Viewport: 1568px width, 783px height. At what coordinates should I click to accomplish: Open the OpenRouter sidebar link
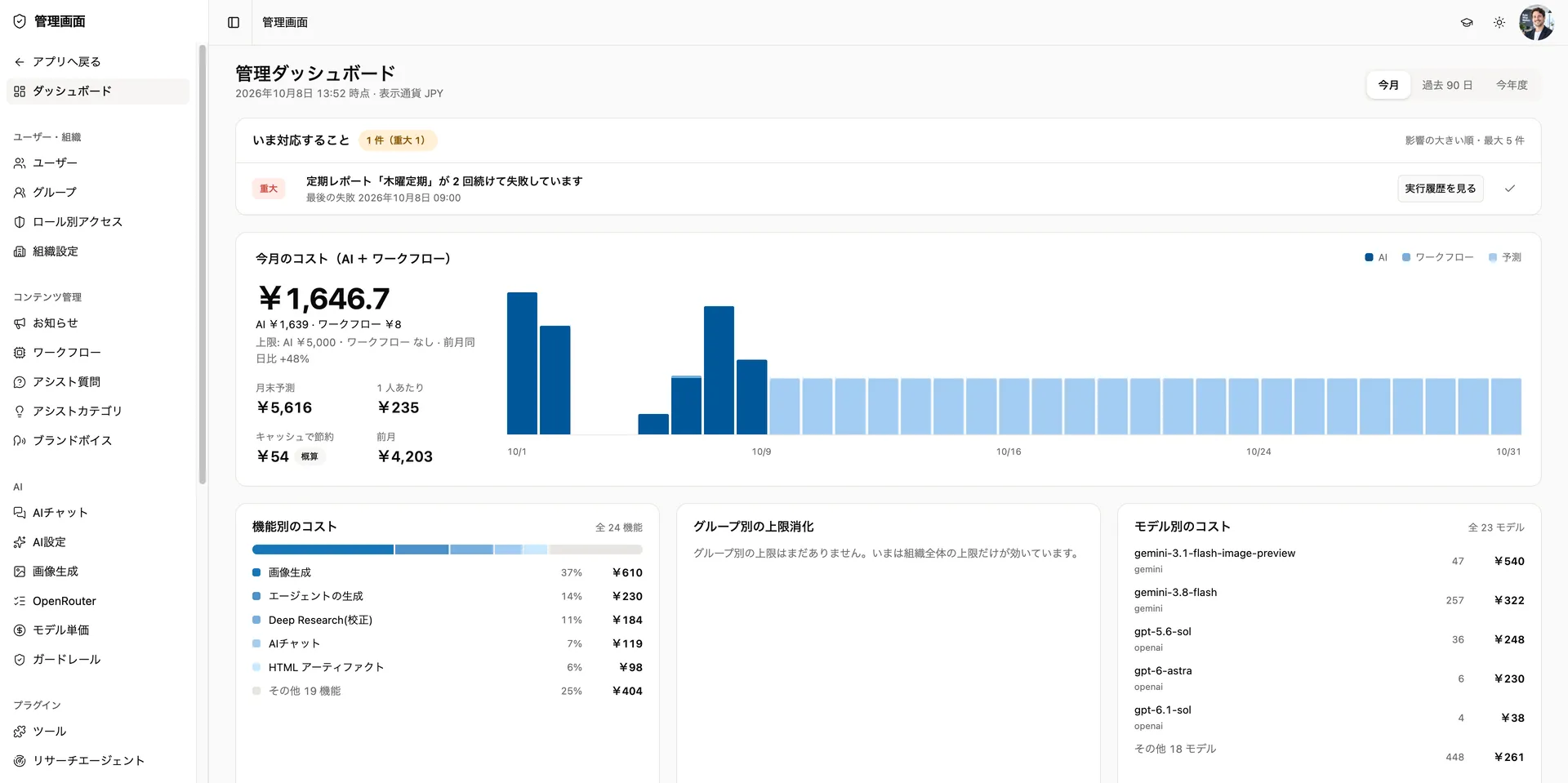98,601
